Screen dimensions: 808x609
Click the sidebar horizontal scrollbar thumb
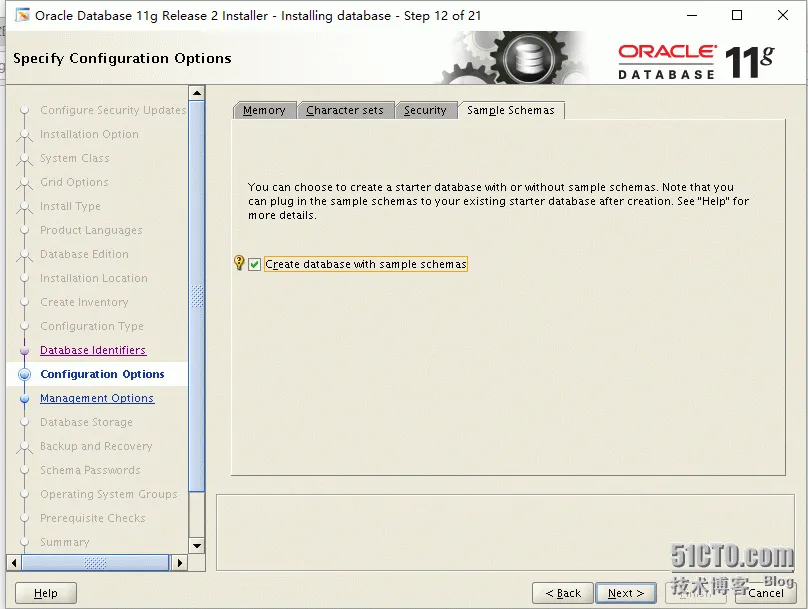[x=95, y=563]
